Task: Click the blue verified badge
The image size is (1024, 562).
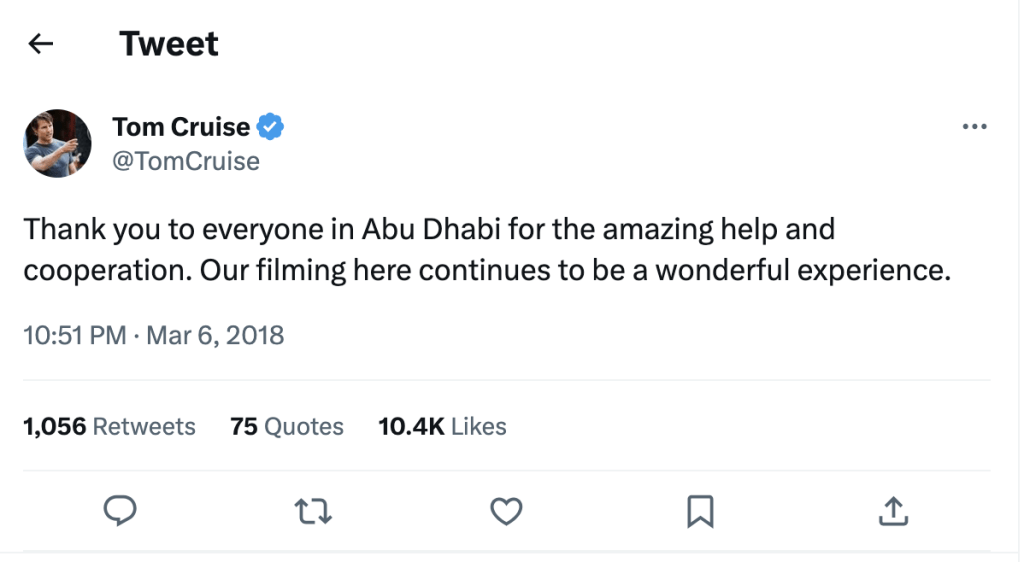Action: coord(271,127)
